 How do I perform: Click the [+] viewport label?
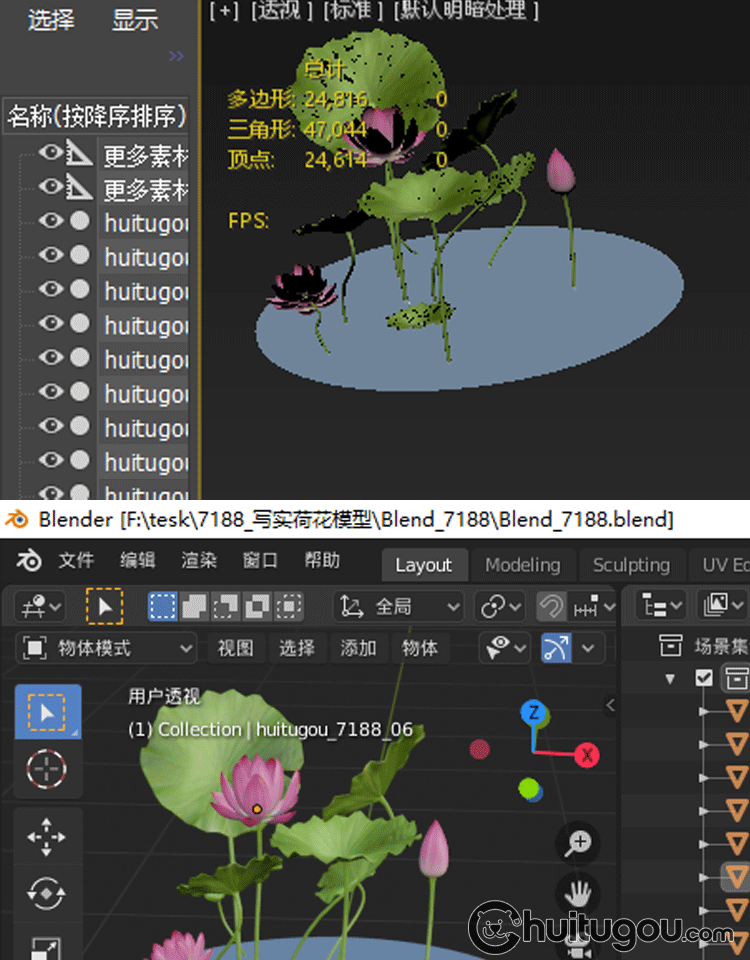tap(224, 9)
